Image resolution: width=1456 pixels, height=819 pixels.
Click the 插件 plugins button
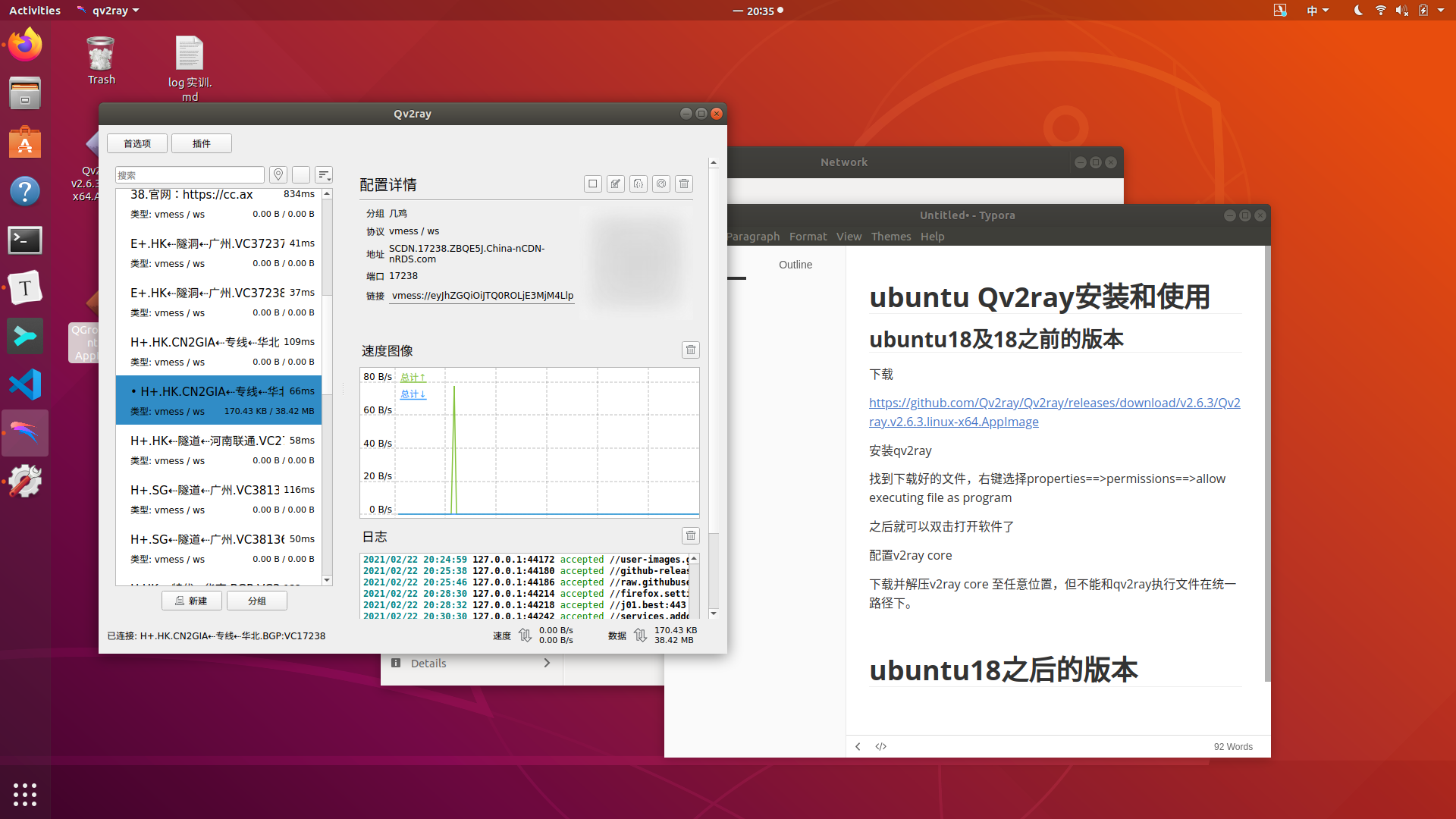pos(201,143)
